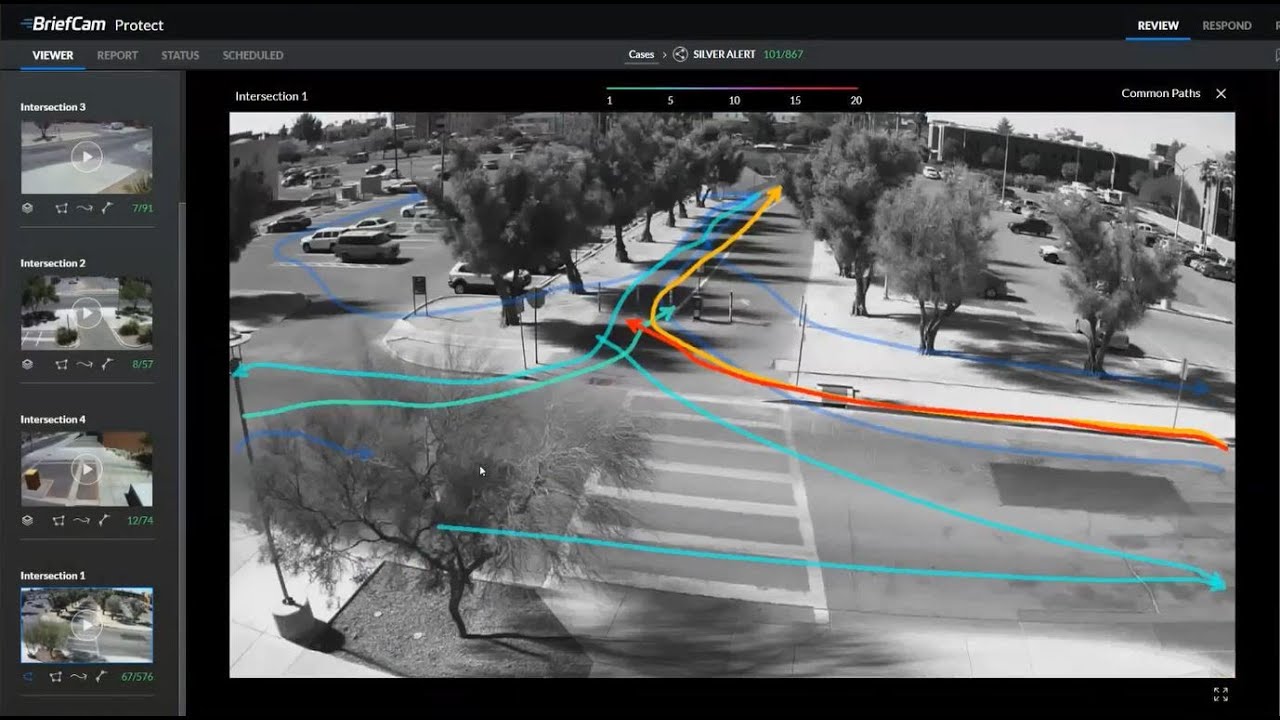Click the 67/576 count for Intersection 1
The height and width of the screenshot is (720, 1280).
pyautogui.click(x=136, y=677)
